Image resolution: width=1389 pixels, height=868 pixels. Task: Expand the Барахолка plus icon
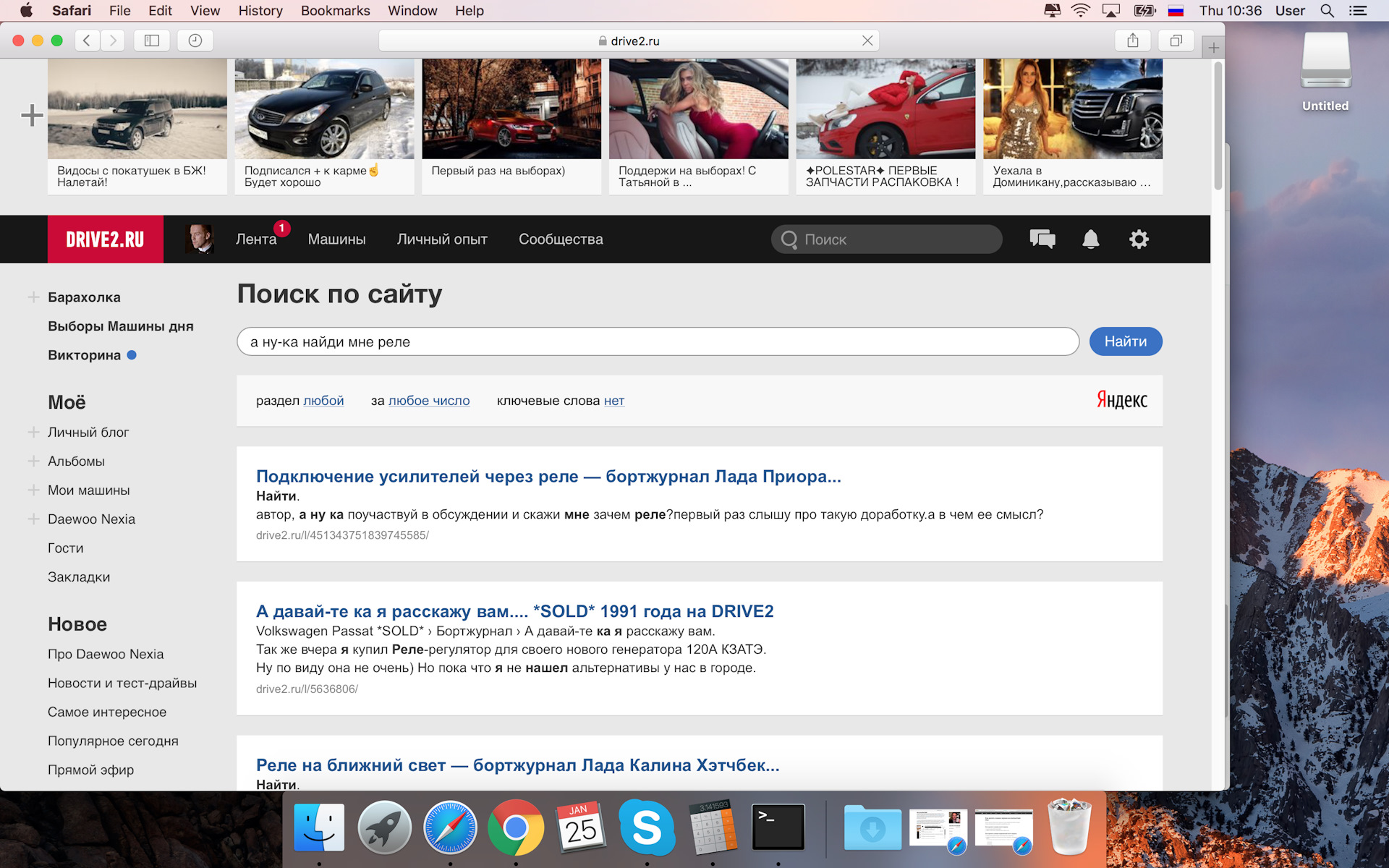click(x=33, y=297)
